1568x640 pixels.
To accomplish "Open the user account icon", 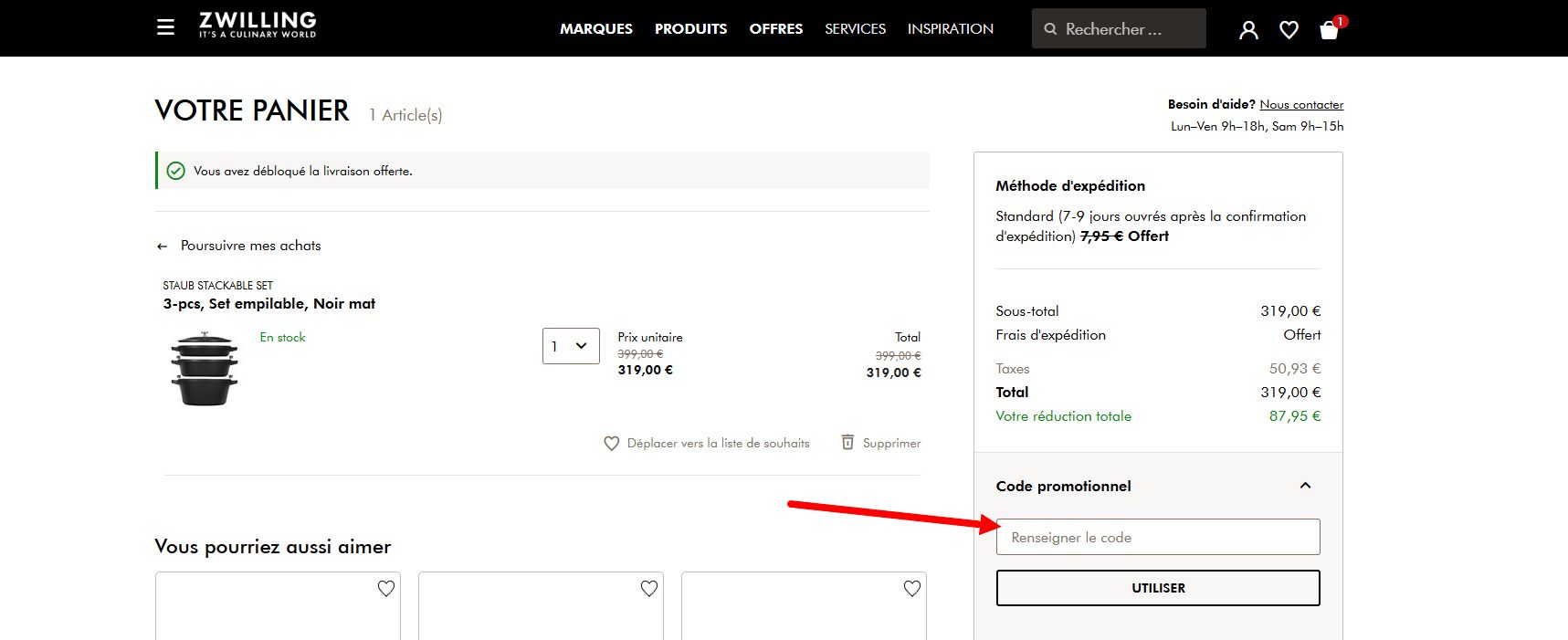I will coord(1248,30).
